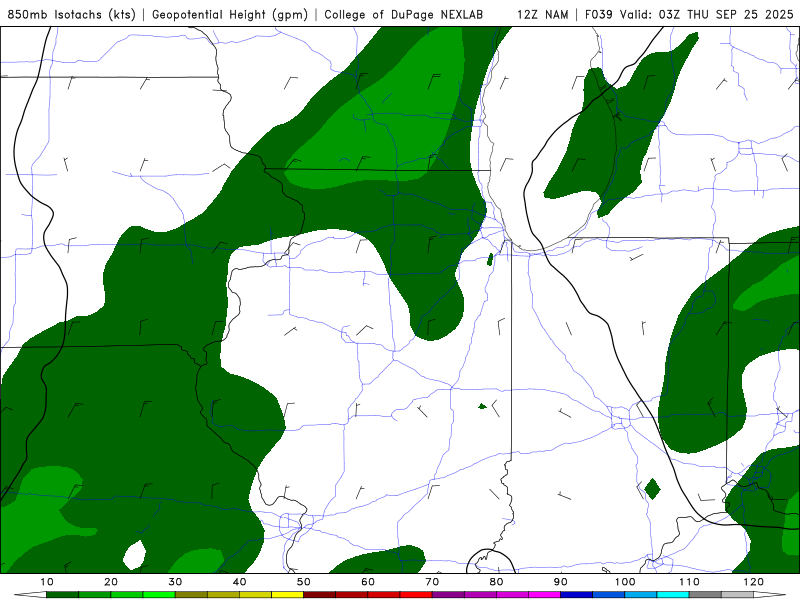Click the legend value 80

click(x=496, y=582)
